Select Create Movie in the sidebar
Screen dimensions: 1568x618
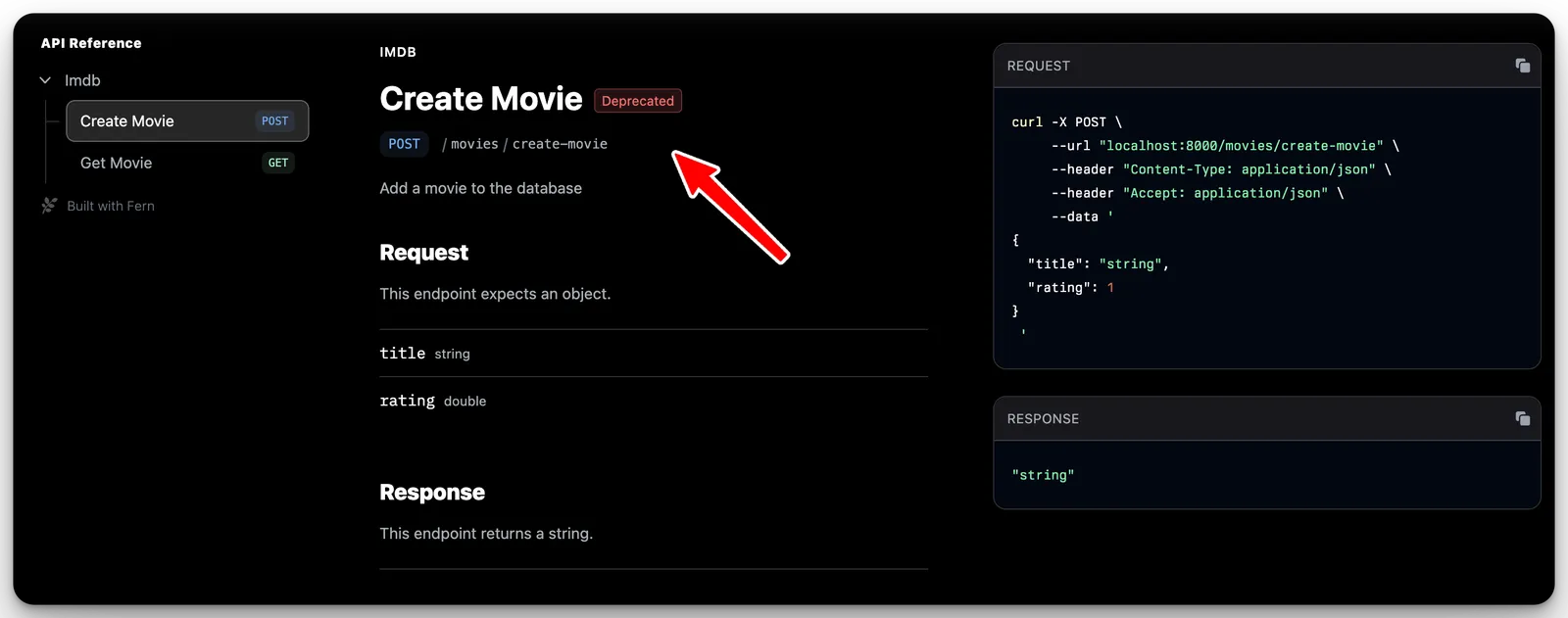[x=187, y=120]
